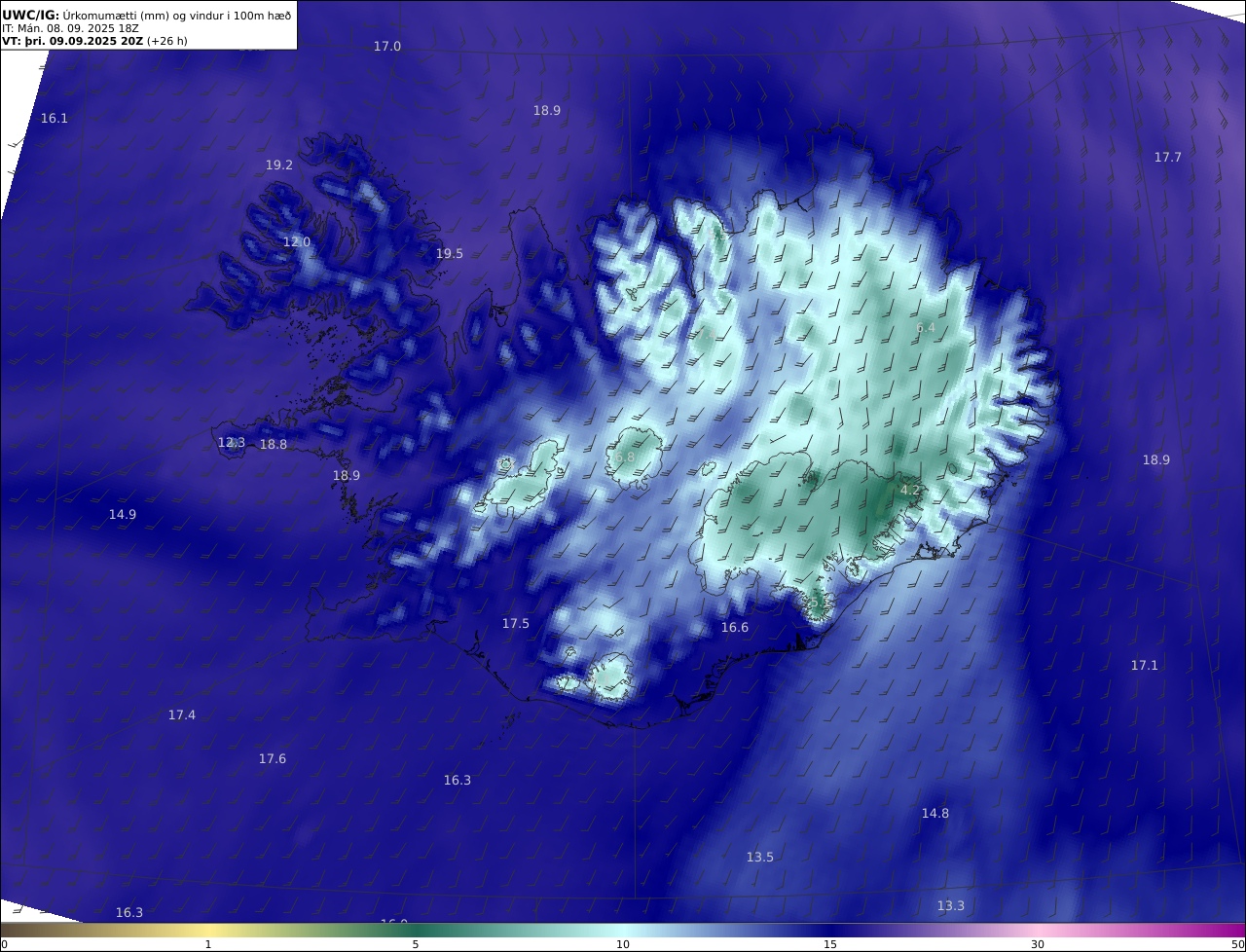Click the "VT: þri. 09.09.2025 20Z (+26 h)" line

[94, 41]
